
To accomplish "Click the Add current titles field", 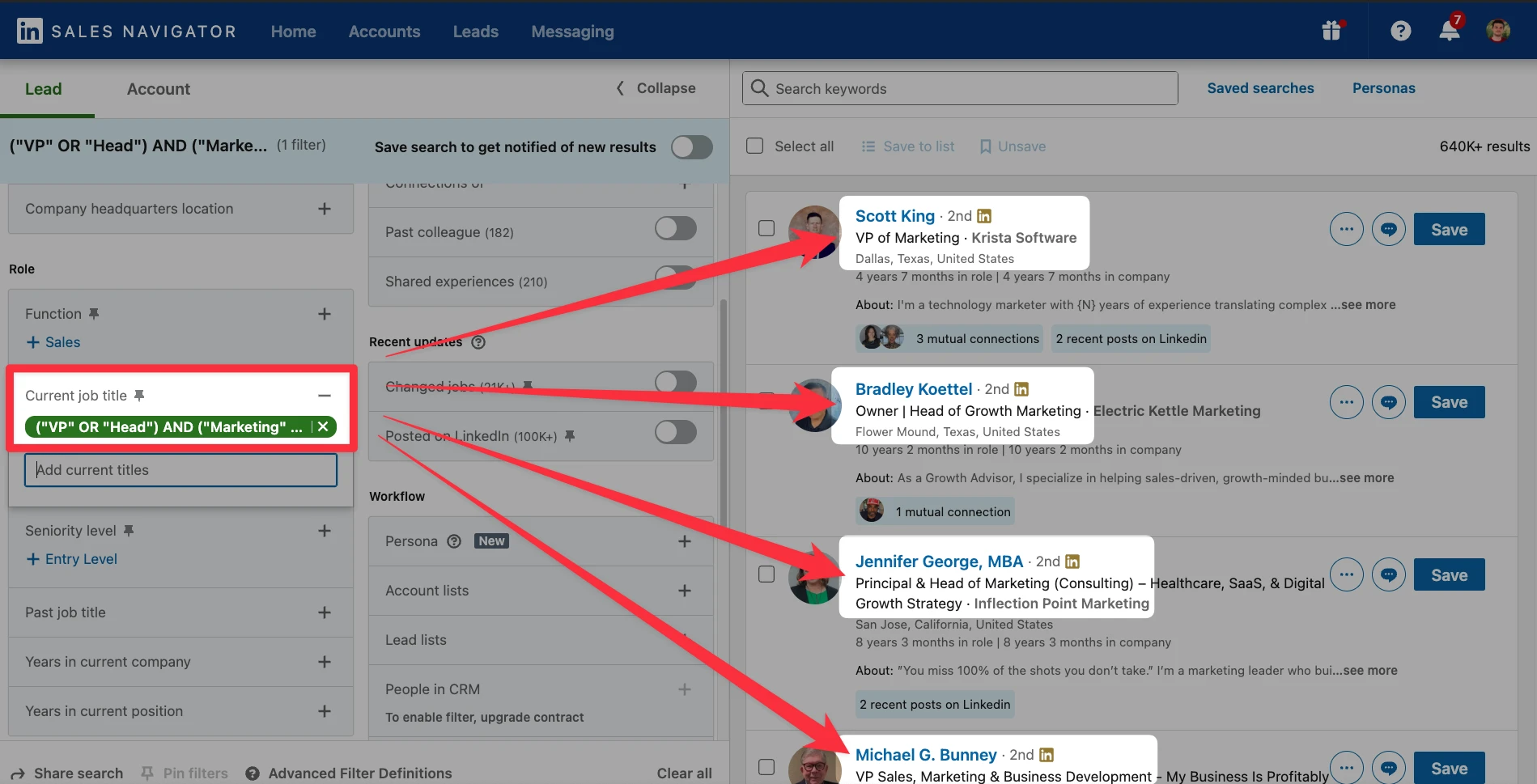I will click(180, 470).
